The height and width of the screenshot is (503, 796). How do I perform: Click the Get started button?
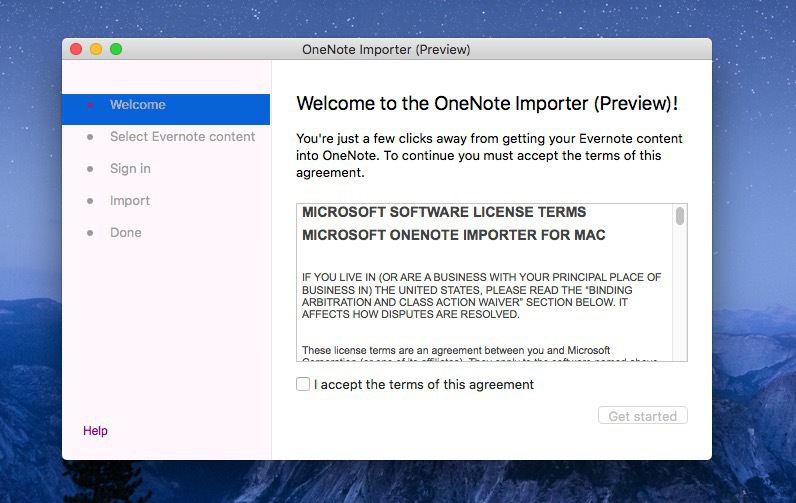click(x=643, y=416)
